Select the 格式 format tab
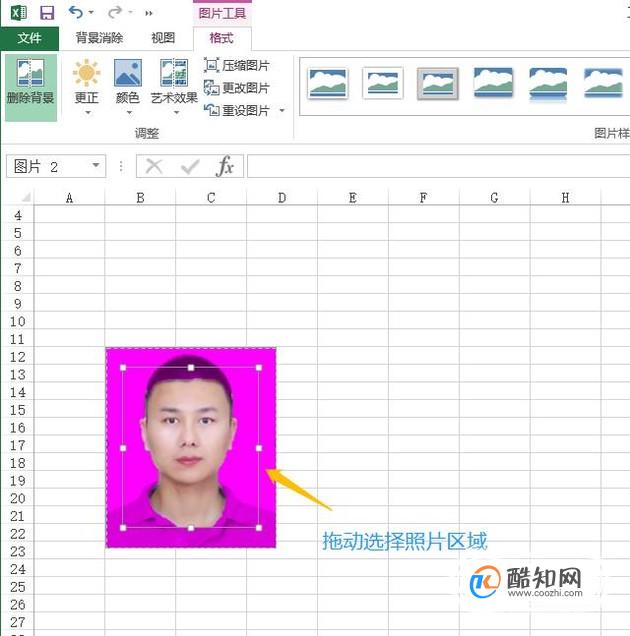 point(222,38)
